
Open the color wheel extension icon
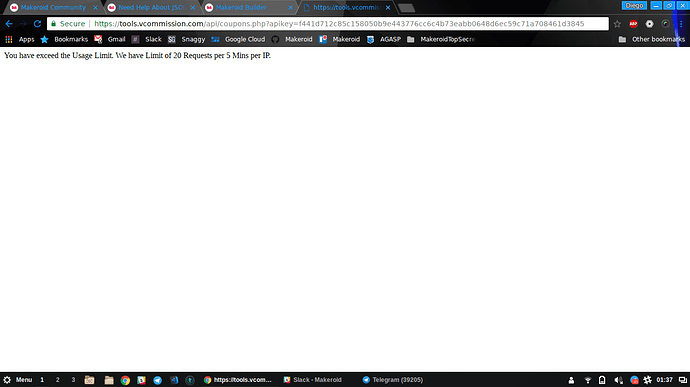(665, 24)
